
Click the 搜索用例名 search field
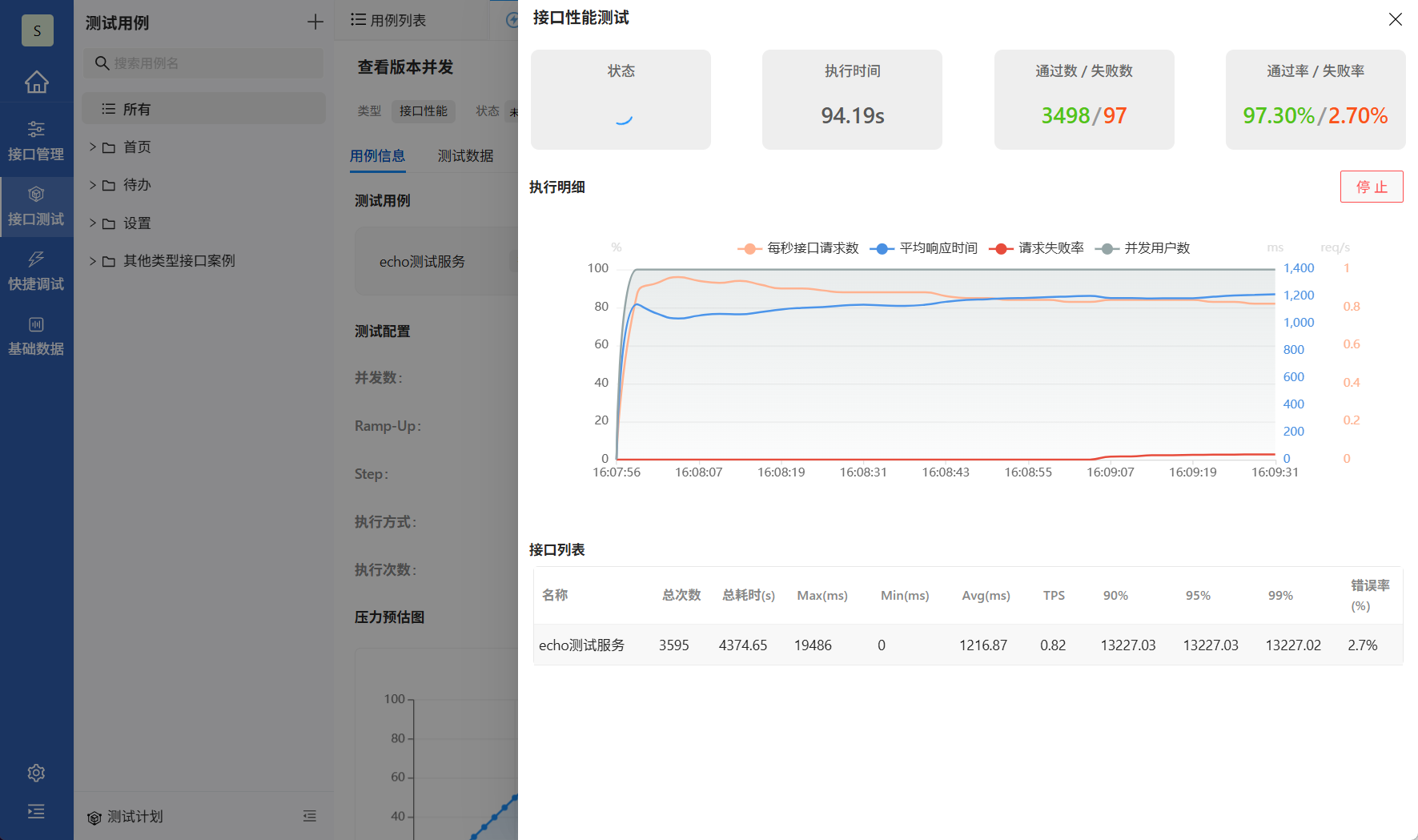(x=208, y=63)
